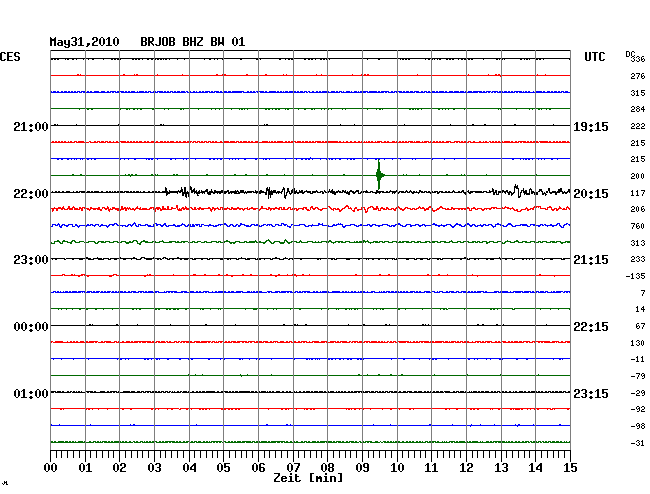Click the DC value 233

(638, 259)
